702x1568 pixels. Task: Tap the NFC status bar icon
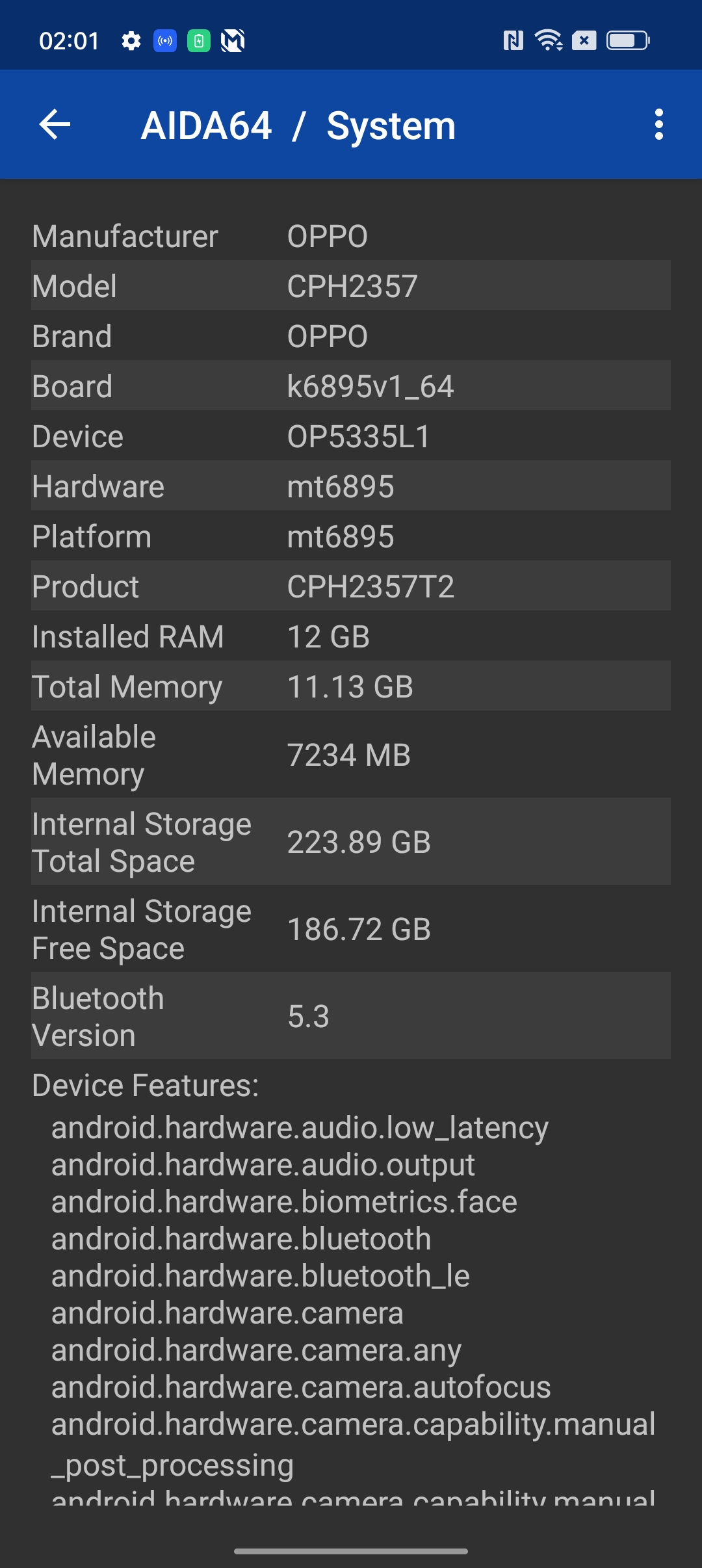[x=513, y=41]
